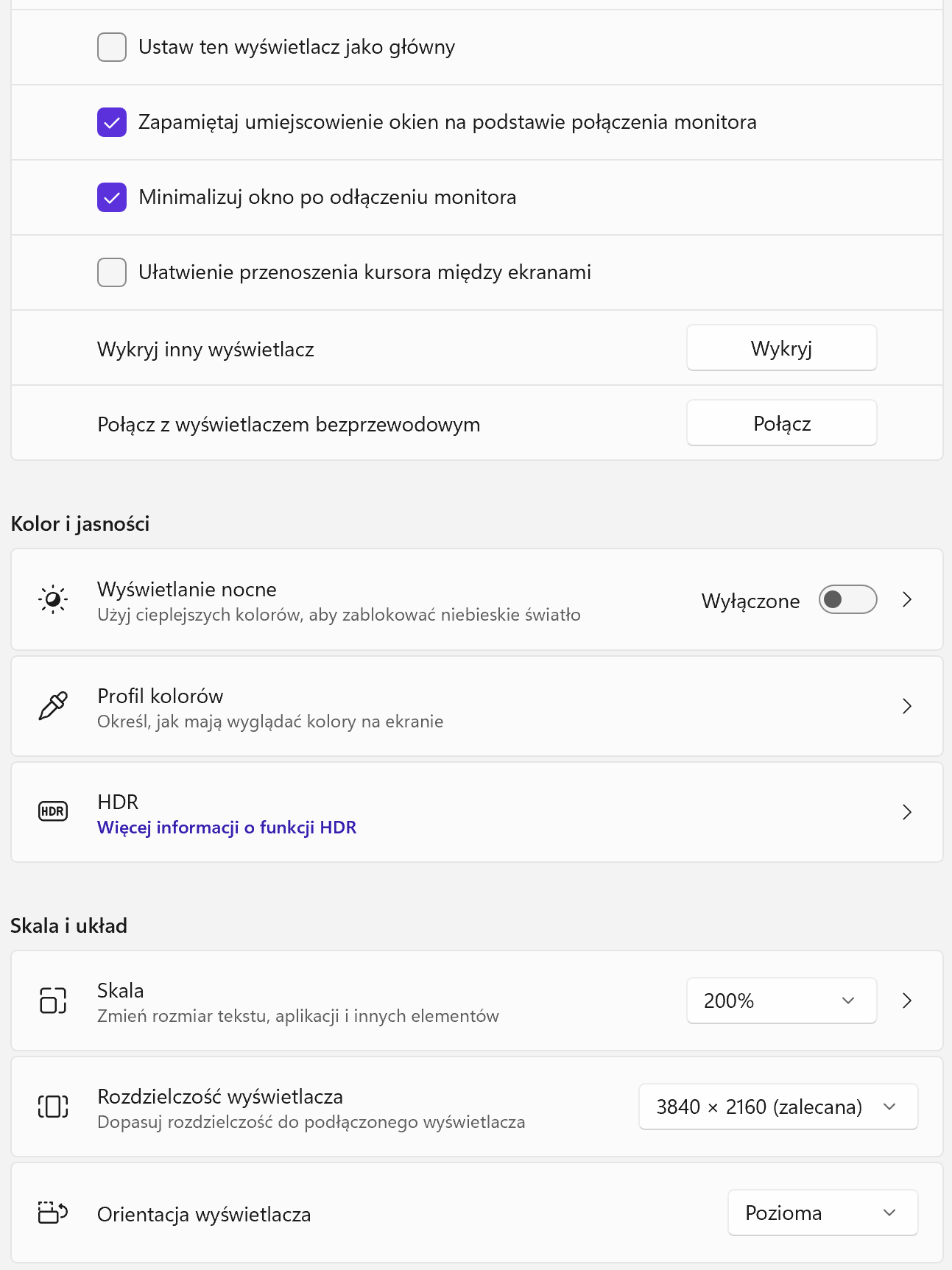This screenshot has width=952, height=1270.
Task: Open the Pozioma orientation dropdown
Action: point(823,1213)
